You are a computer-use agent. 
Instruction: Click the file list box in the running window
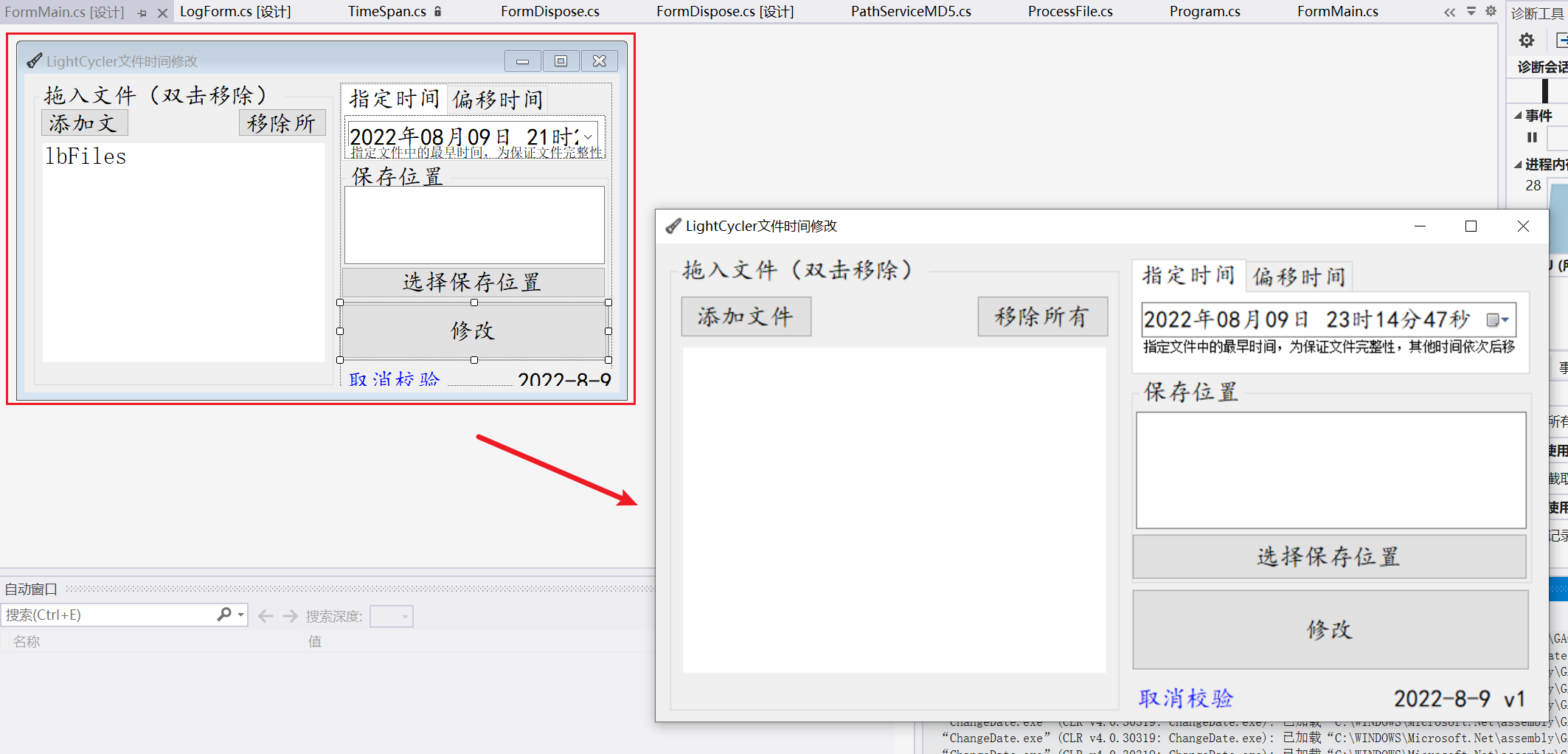coord(895,510)
